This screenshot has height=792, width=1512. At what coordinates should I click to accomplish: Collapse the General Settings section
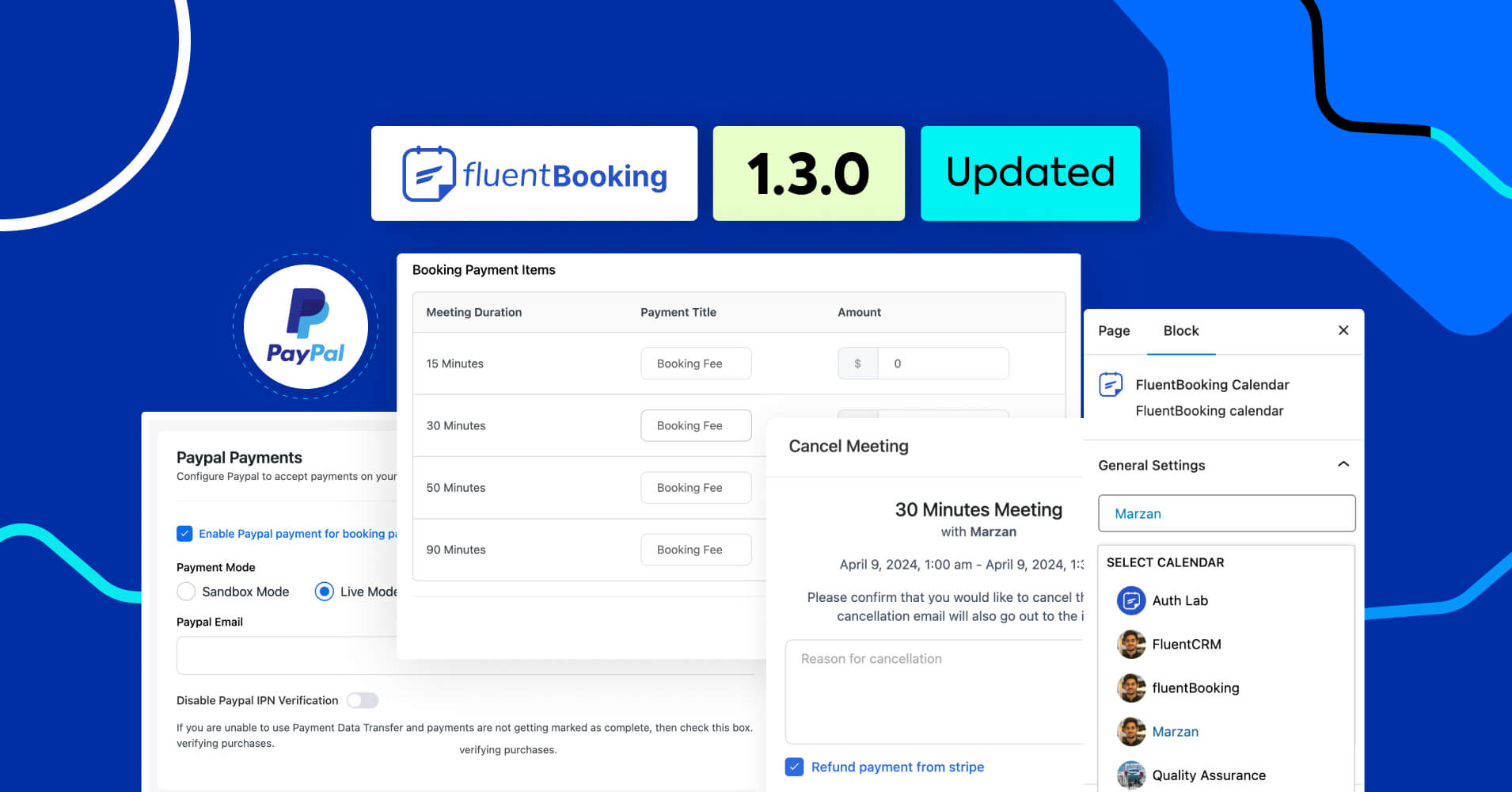1343,464
